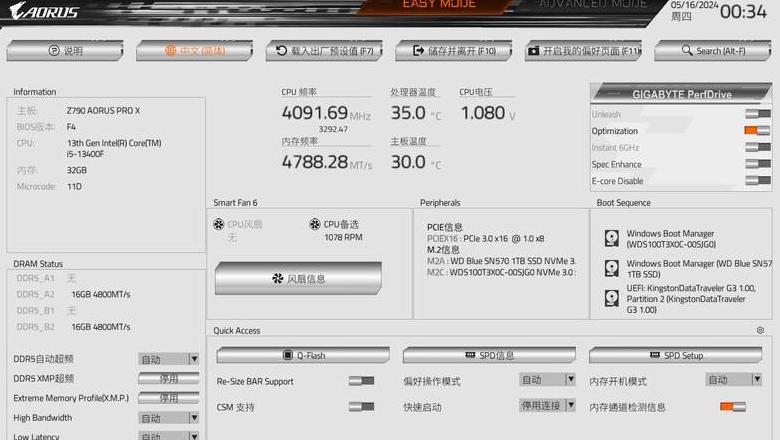Click CPU备选 fan icon

click(x=315, y=224)
